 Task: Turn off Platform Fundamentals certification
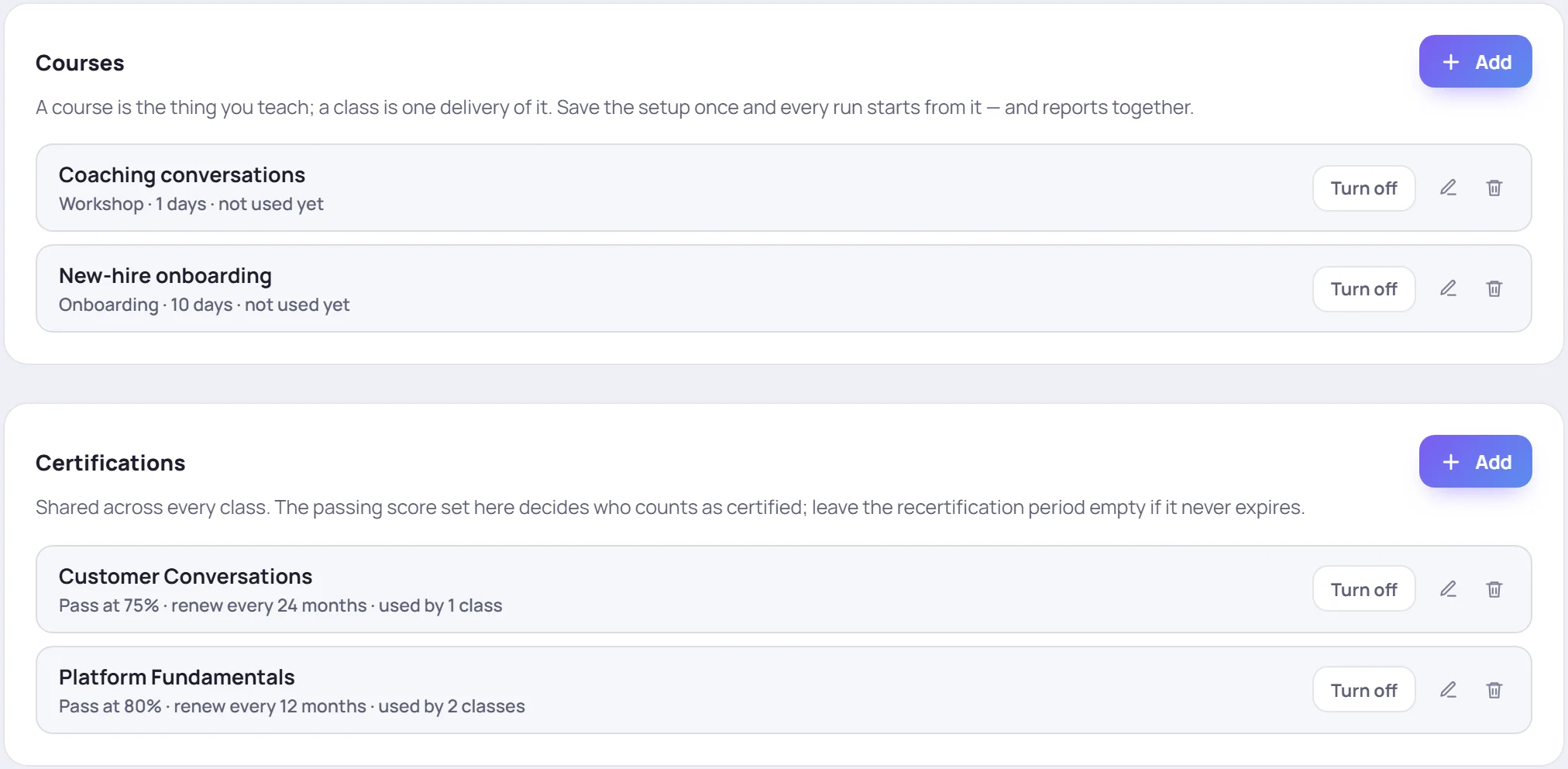pyautogui.click(x=1363, y=691)
